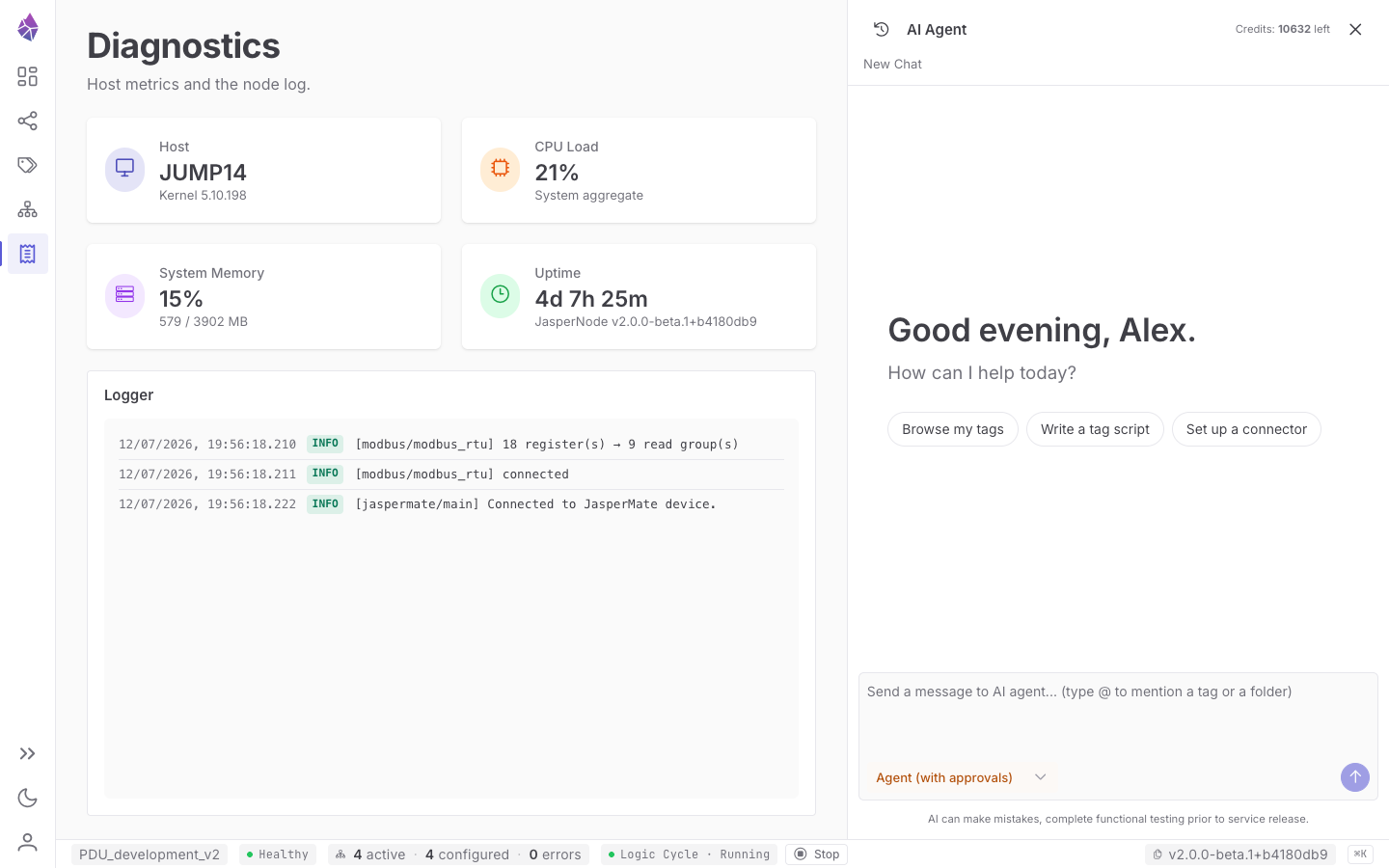Close the AI Agent panel
This screenshot has height=868, width=1389.
click(1355, 29)
